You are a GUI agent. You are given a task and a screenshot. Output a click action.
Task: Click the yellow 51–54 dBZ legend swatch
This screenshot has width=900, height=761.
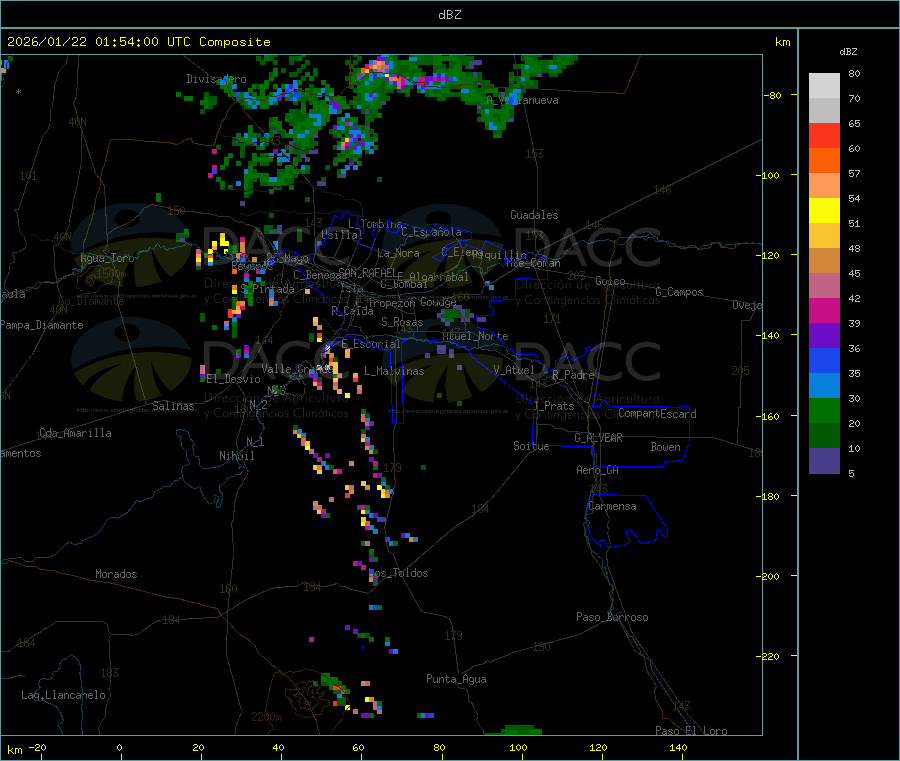coord(824,211)
